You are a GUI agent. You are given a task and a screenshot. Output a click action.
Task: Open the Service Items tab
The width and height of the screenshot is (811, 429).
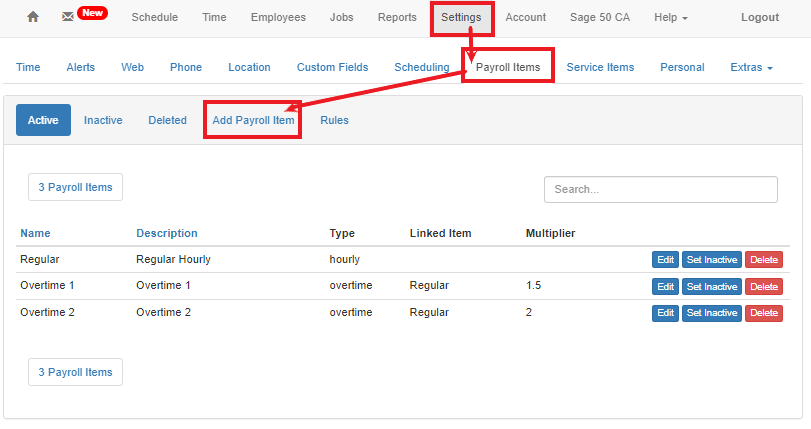click(x=600, y=67)
